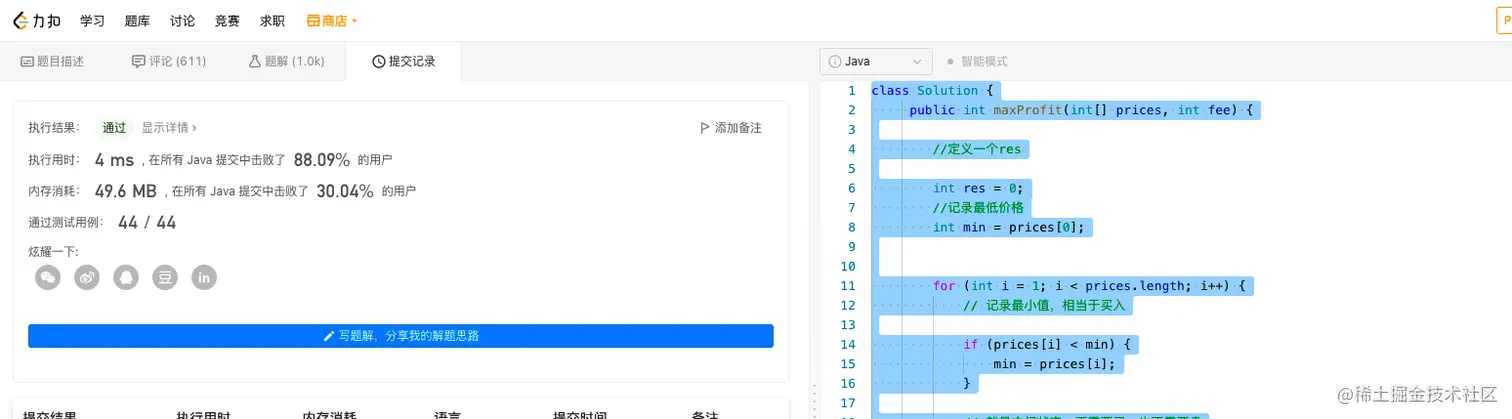The height and width of the screenshot is (419, 1512).
Task: Click the 题目描述 tab icon
Action: (27, 61)
